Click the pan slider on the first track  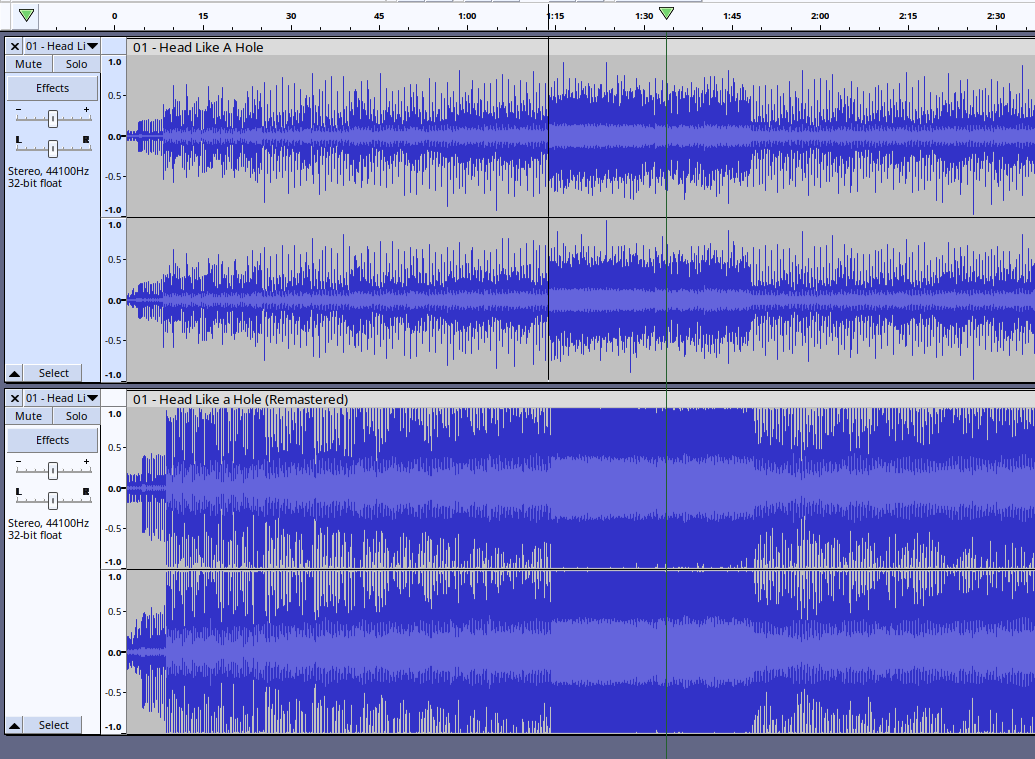[x=53, y=148]
